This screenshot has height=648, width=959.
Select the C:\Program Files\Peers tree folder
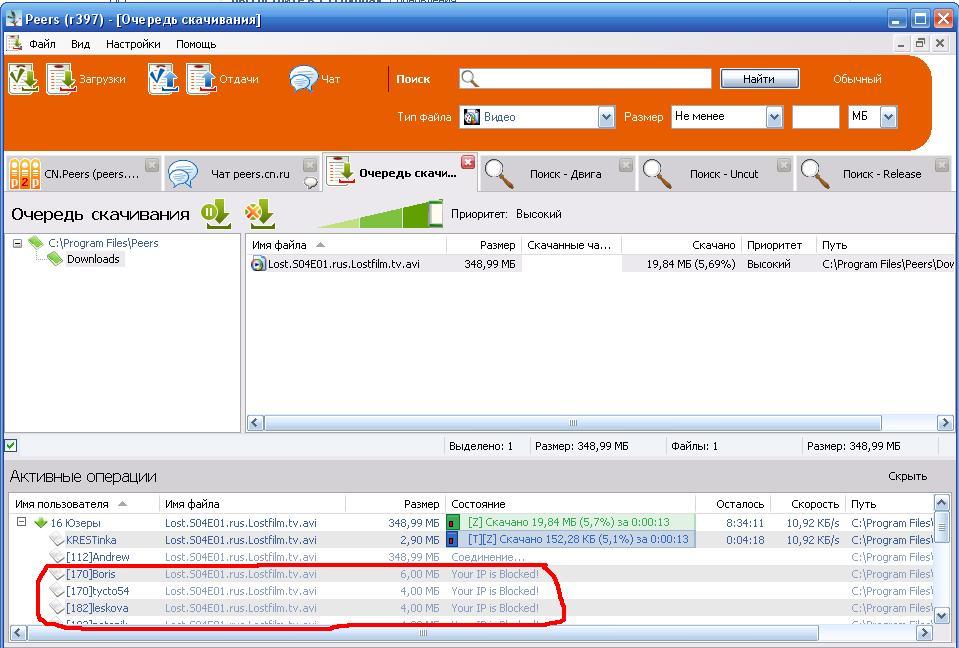(103, 243)
